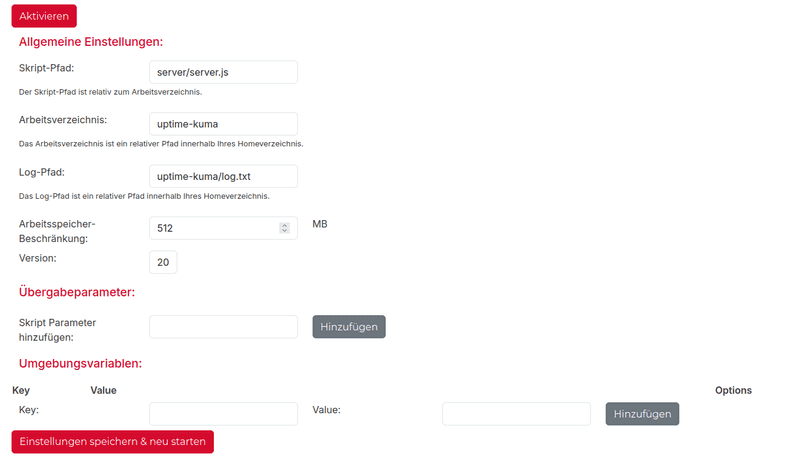Viewport: 800px width, 464px height.
Task: Click the Aktivieren button
Action: [x=44, y=16]
